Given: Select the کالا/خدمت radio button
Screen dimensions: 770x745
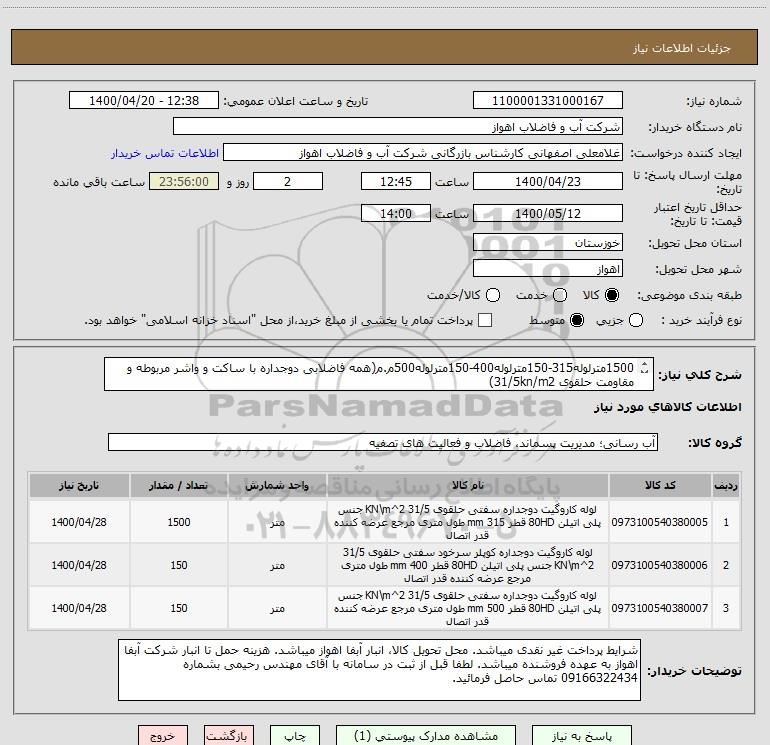Looking at the screenshot, I should tap(493, 295).
